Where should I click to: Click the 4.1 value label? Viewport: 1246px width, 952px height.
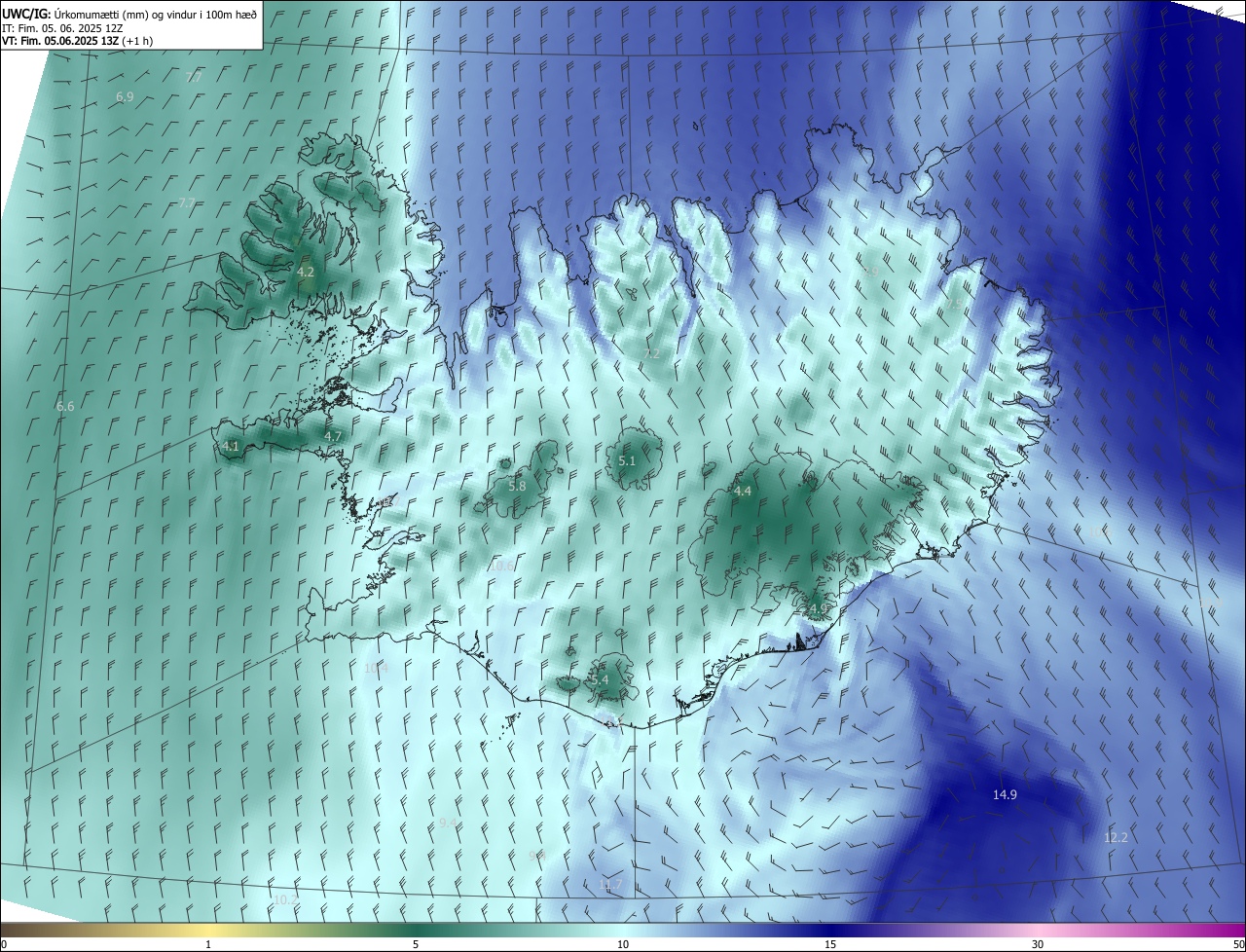(231, 446)
